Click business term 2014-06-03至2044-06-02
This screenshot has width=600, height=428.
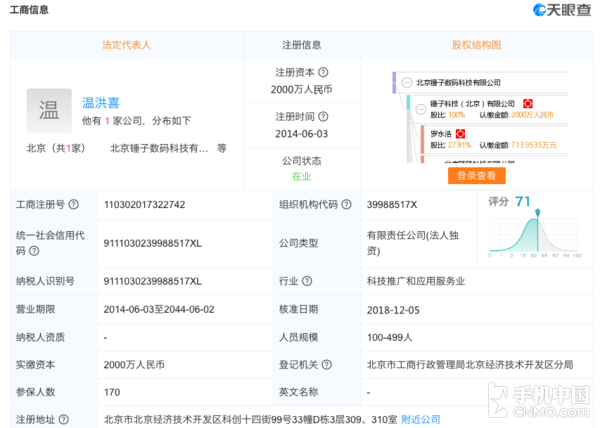pos(159,309)
